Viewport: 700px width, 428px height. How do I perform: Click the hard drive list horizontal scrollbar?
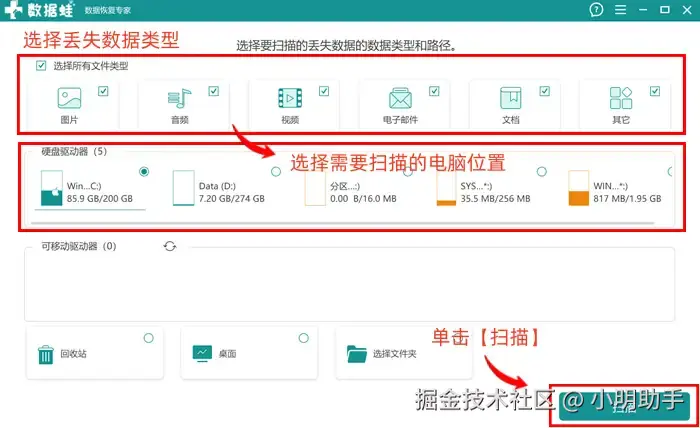click(343, 223)
